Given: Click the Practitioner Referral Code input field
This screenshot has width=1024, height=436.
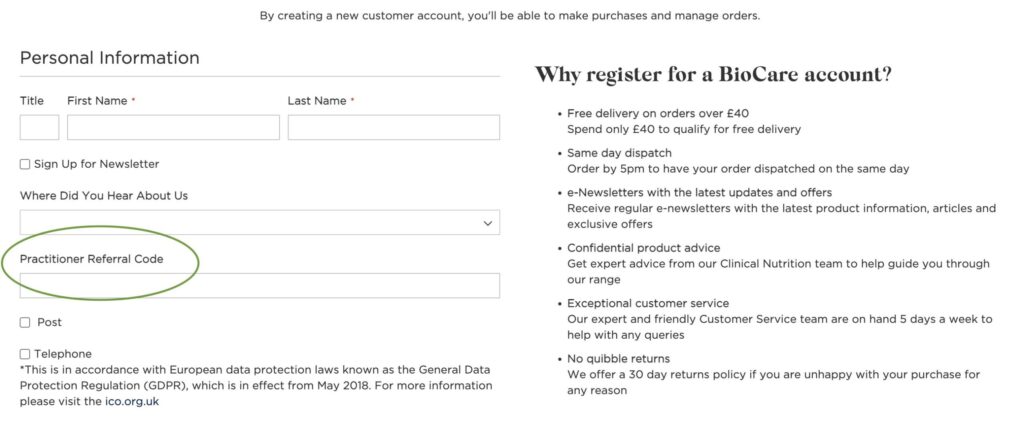Looking at the screenshot, I should pyautogui.click(x=260, y=286).
